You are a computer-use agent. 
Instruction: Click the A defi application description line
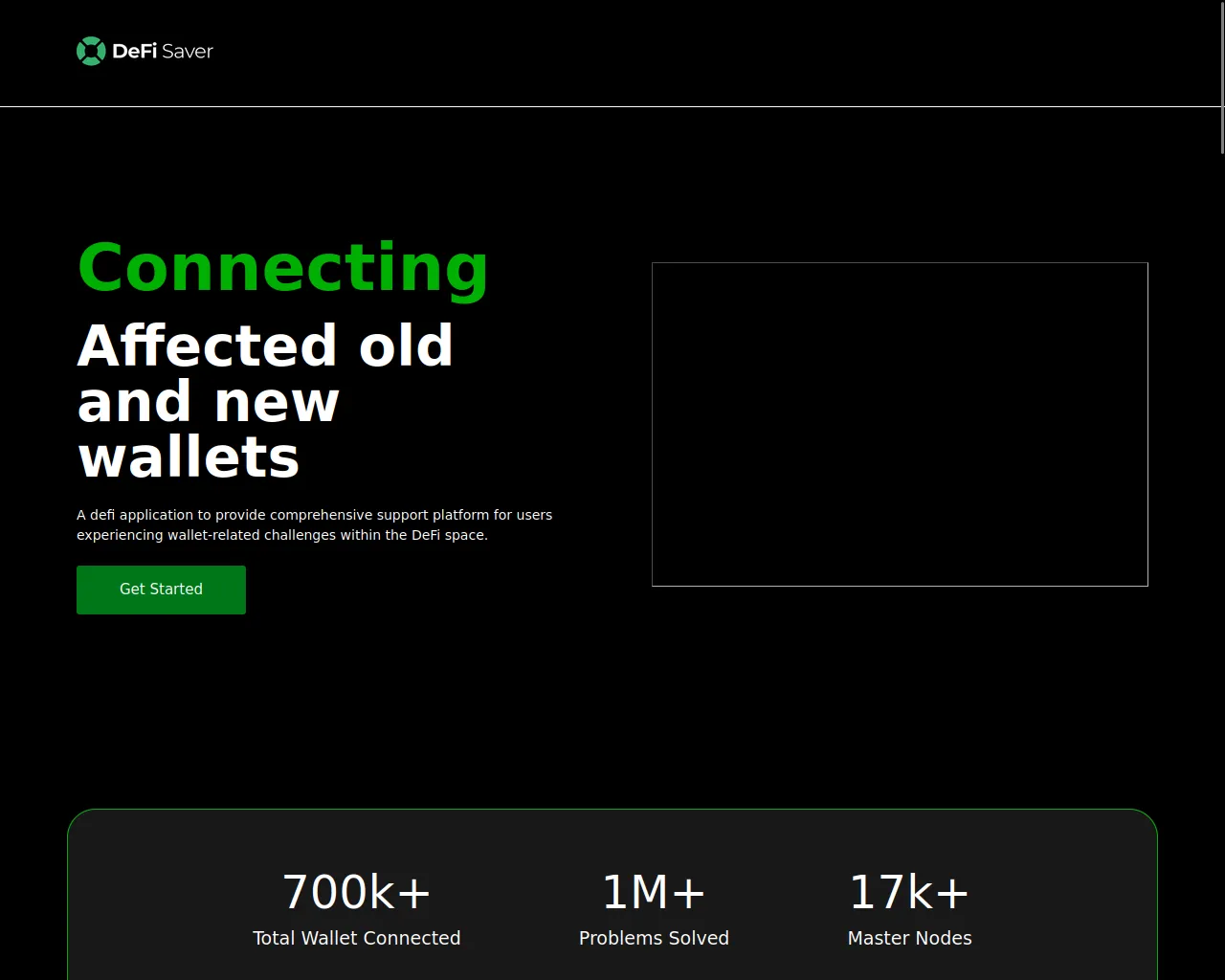(314, 515)
